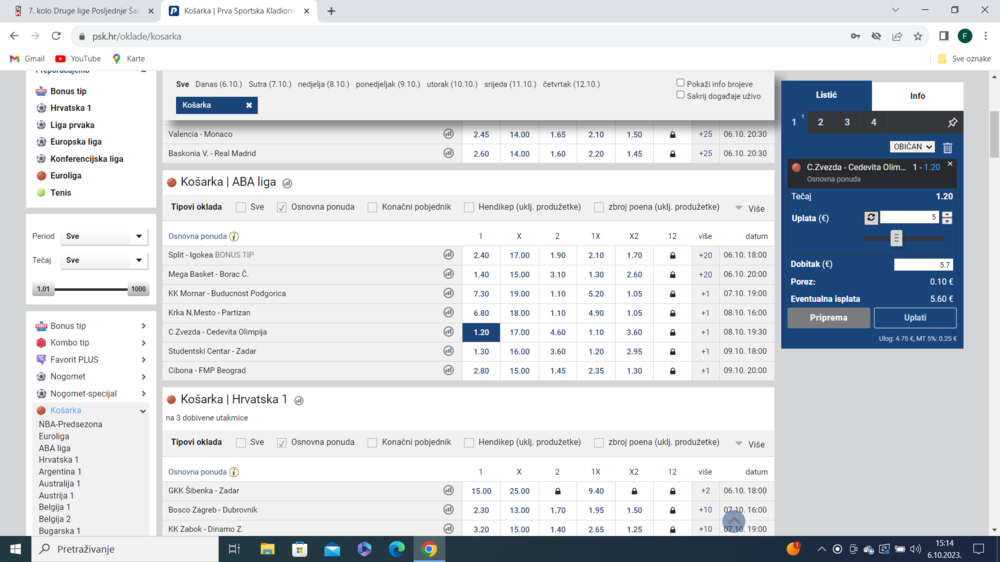The width and height of the screenshot is (1000, 562).
Task: Click the refresh icon next to Uplata
Action: pyautogui.click(x=871, y=218)
